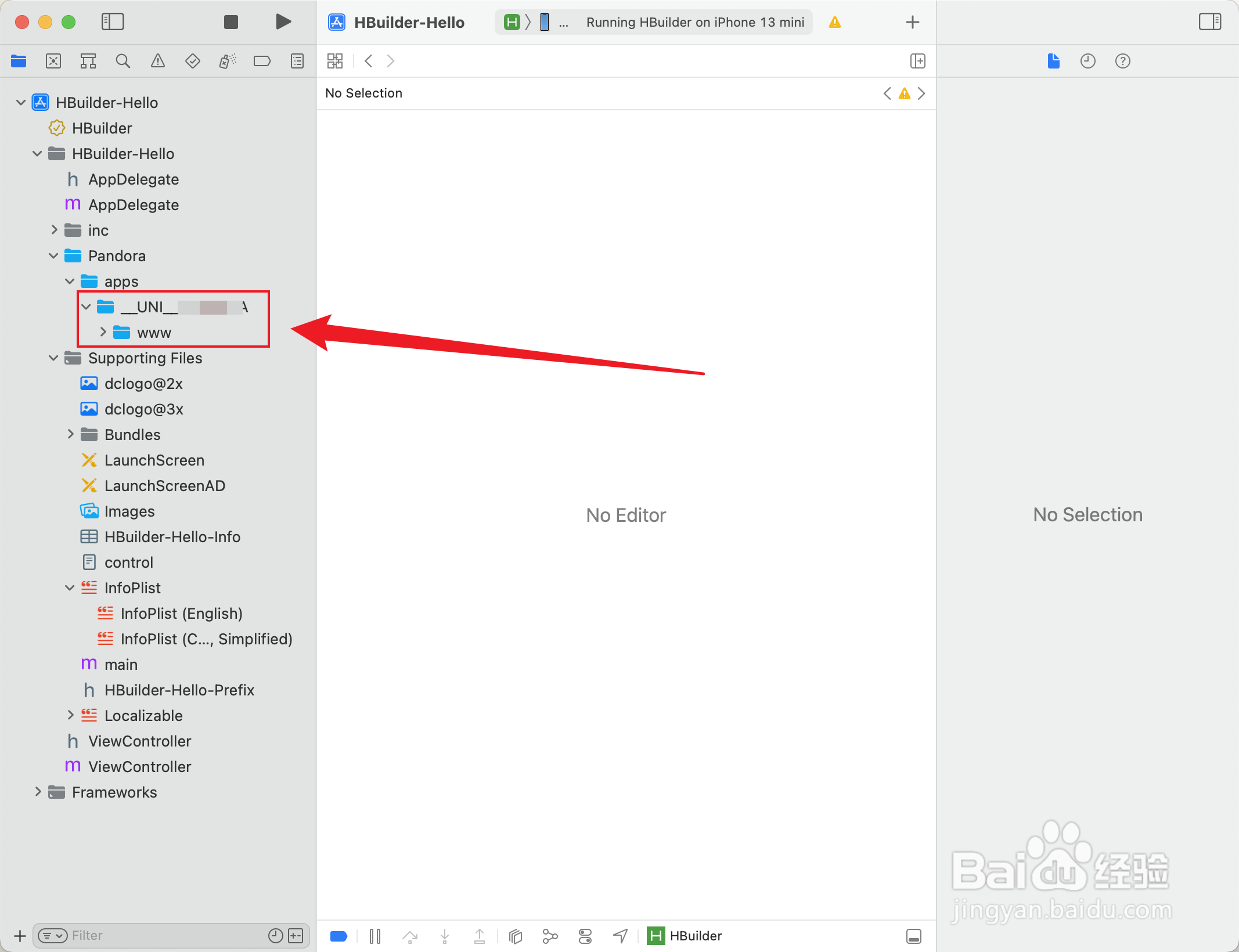
Task: Collapse the InfoPlist strings group
Action: [70, 588]
